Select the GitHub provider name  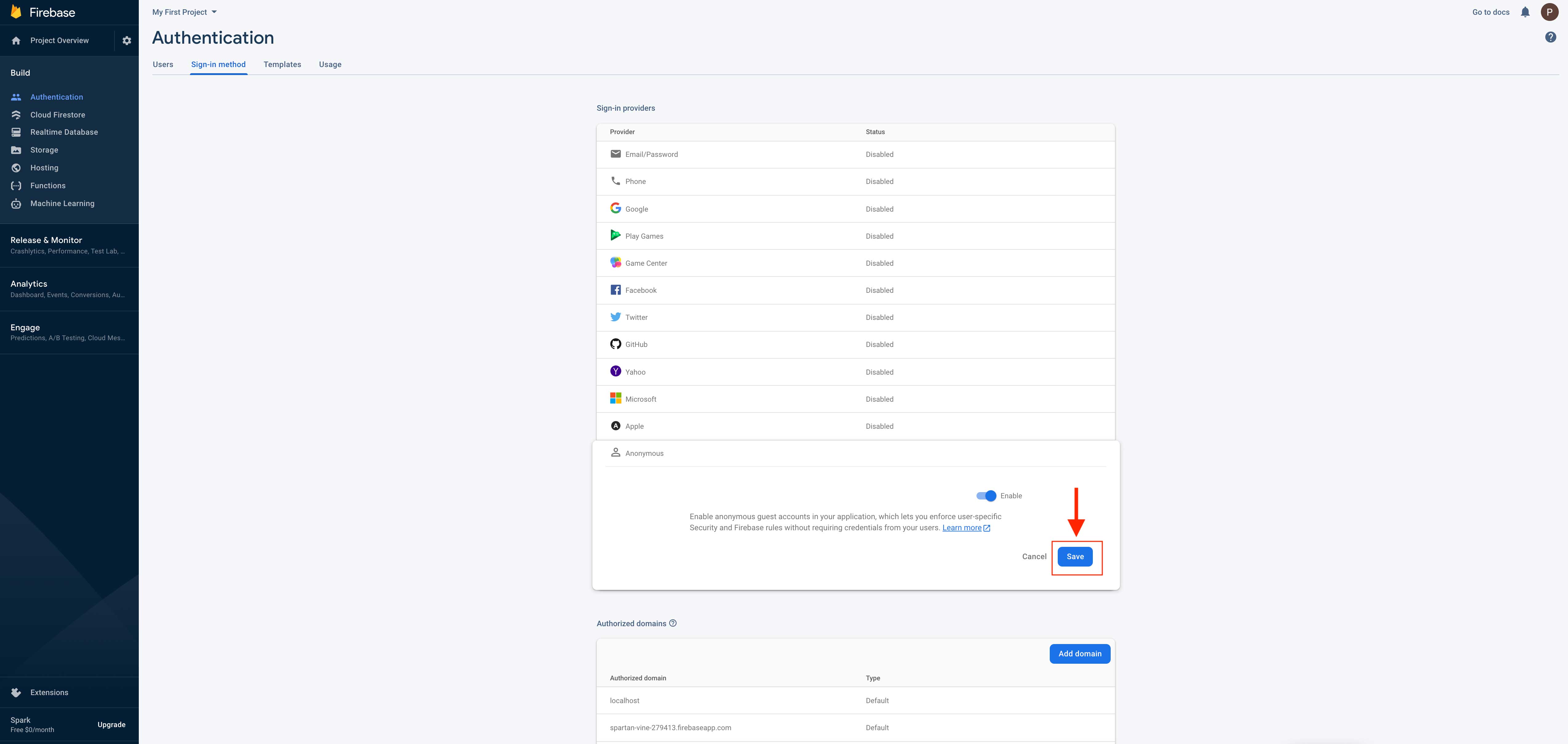tap(636, 345)
